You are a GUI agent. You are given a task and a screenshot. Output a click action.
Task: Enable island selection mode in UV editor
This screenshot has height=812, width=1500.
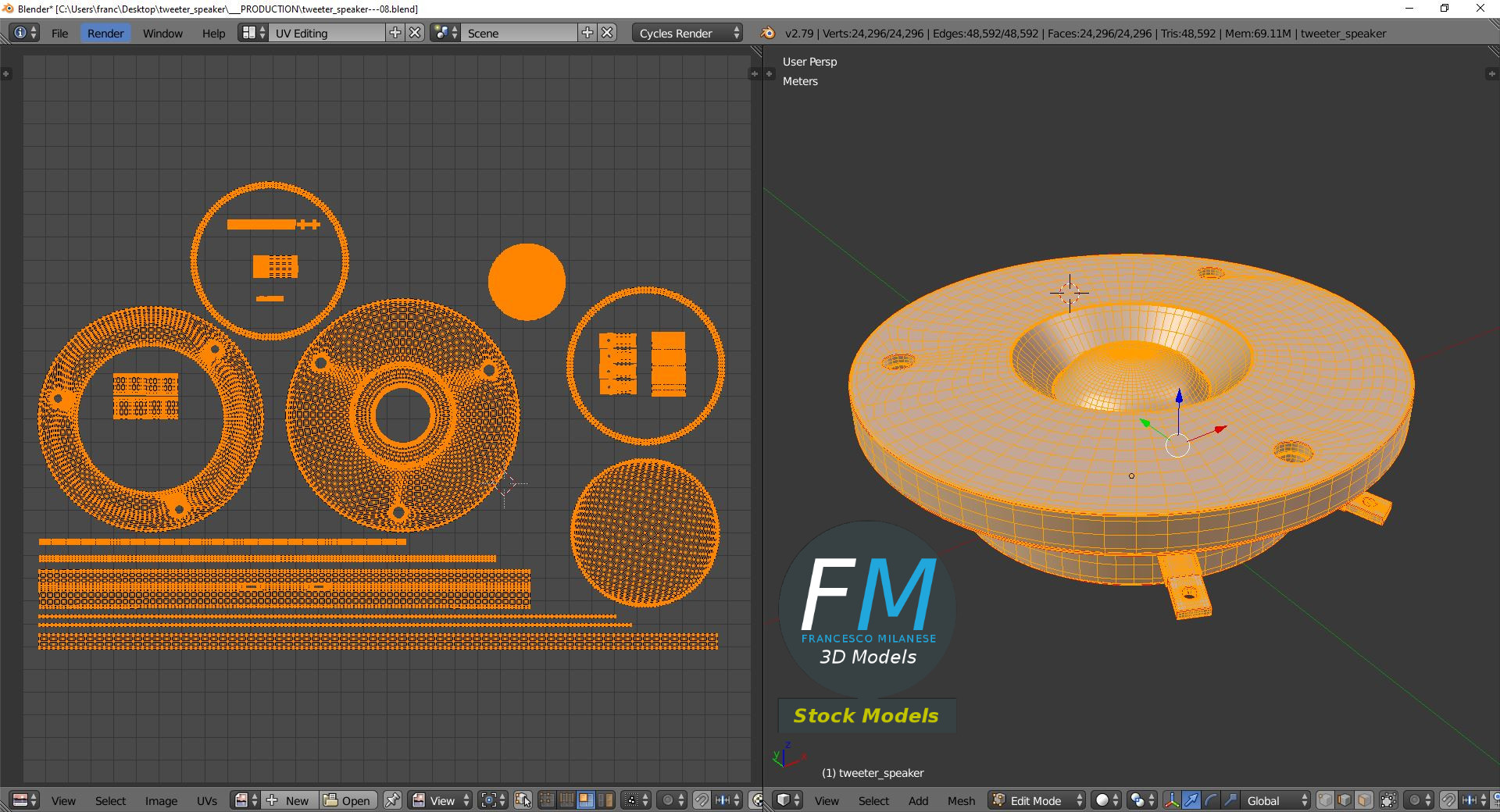coord(605,800)
